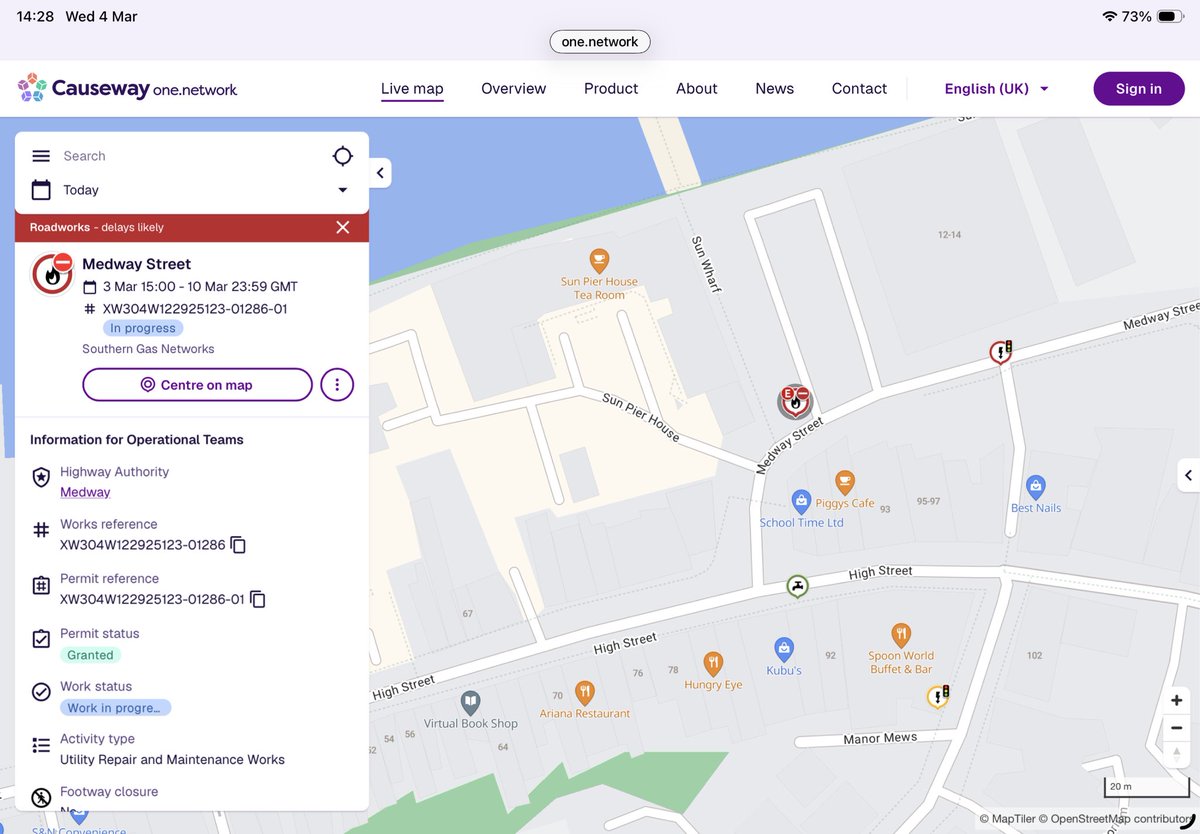Click the large Medway Street roadworks icon in panel
Image resolution: width=1200 pixels, height=834 pixels.
52,273
